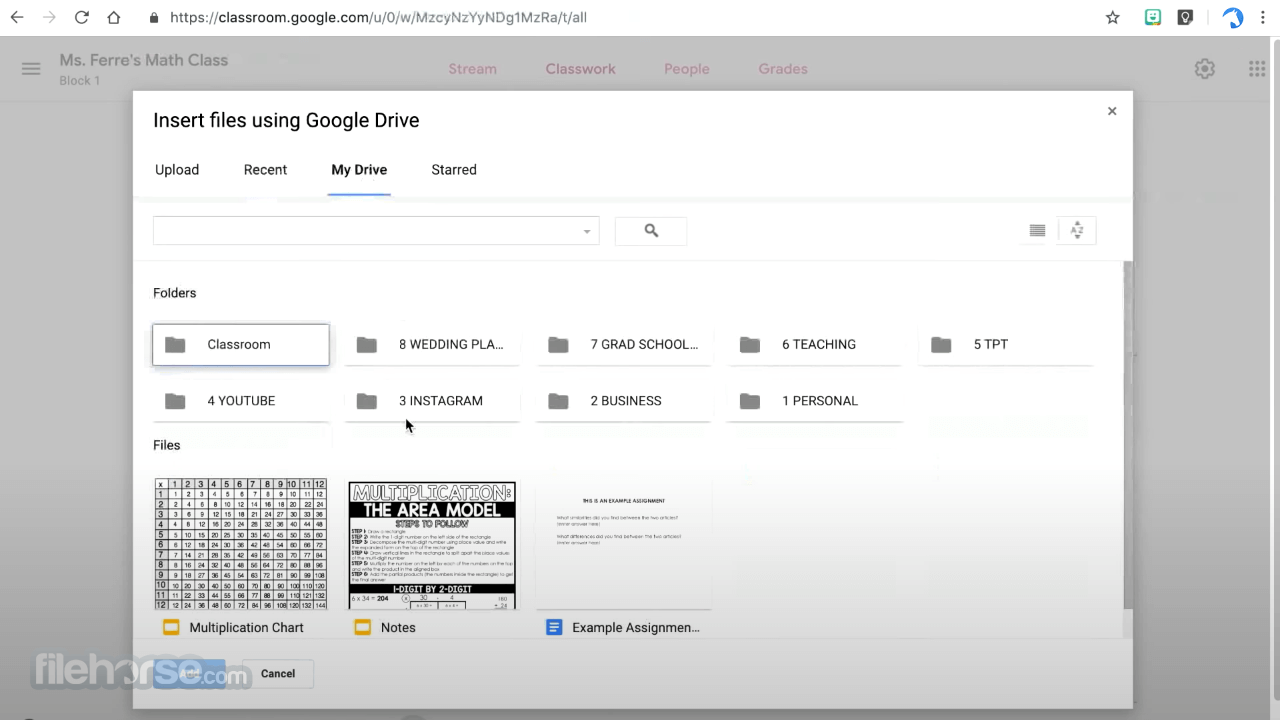Select the 4 YOUTUBE folder

pyautogui.click(x=241, y=401)
